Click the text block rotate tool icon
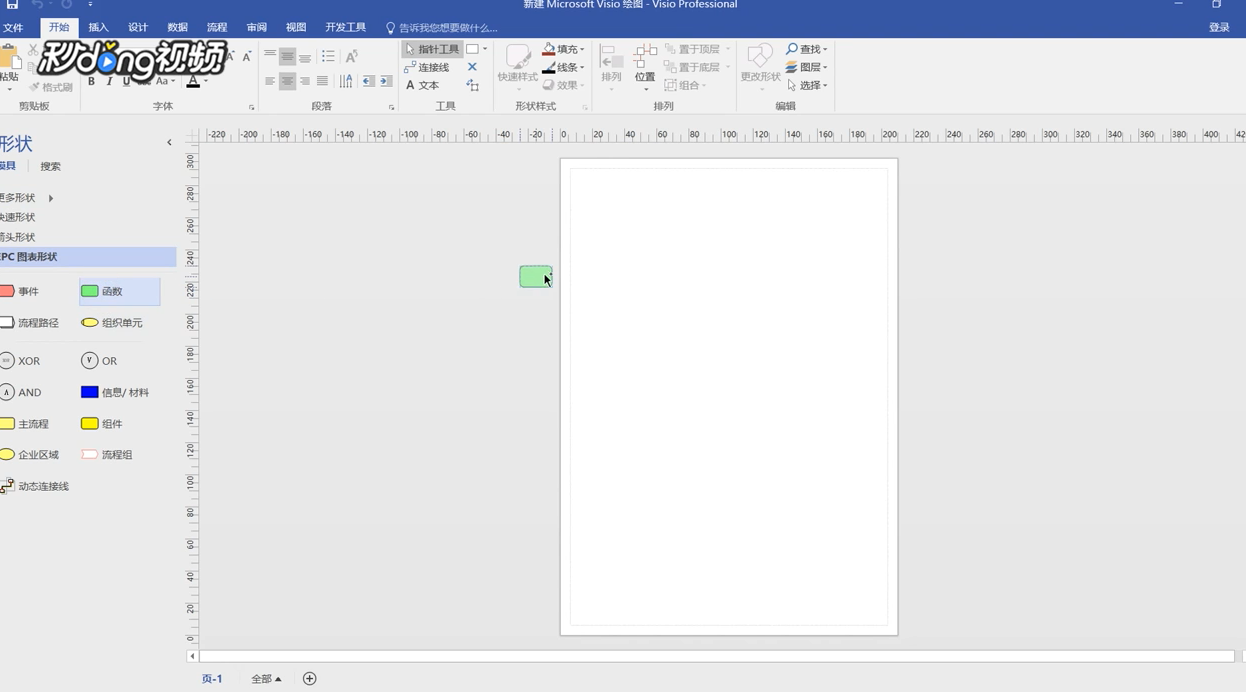The width and height of the screenshot is (1246, 692). (472, 85)
